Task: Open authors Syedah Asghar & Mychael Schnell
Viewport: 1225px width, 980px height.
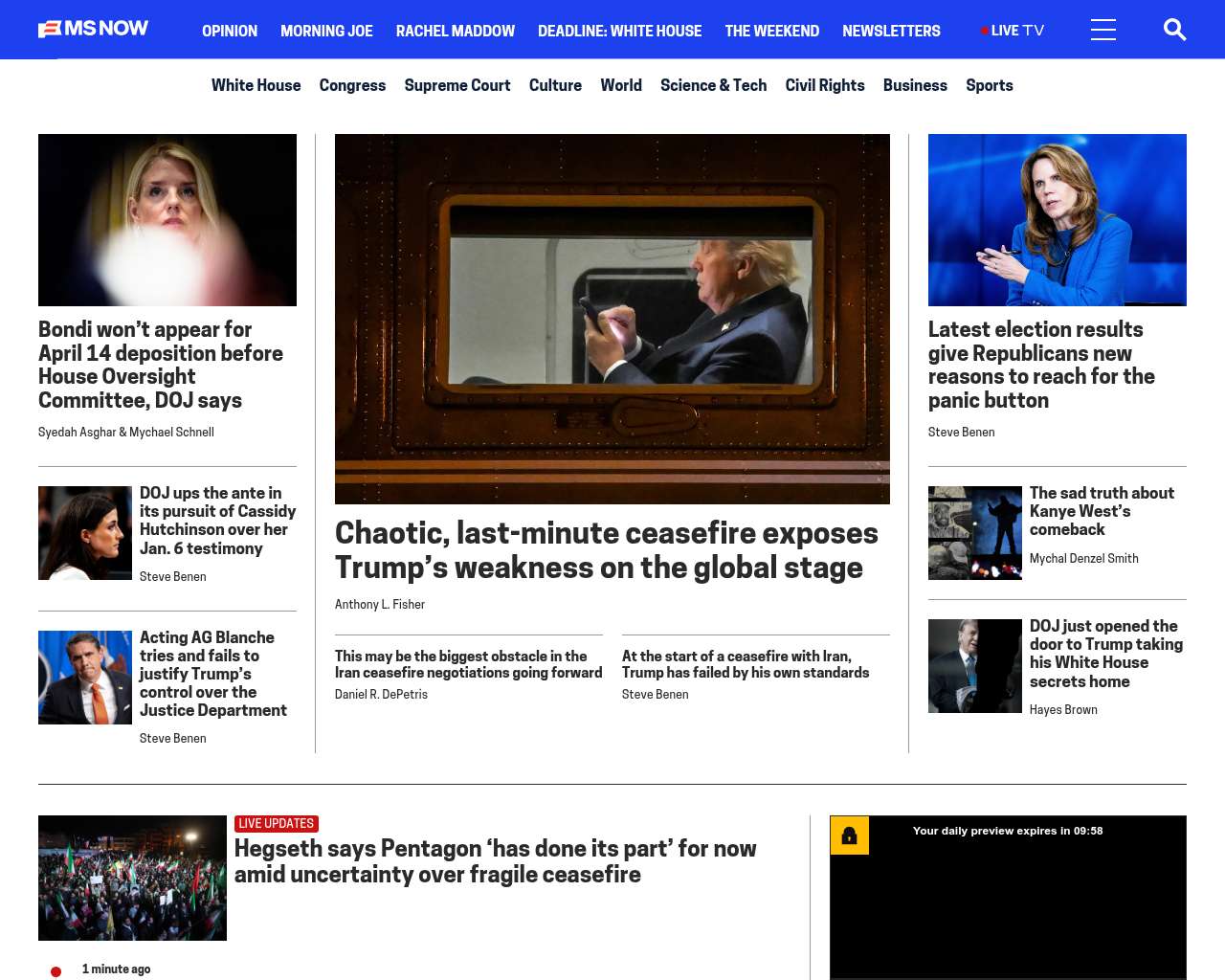Action: coord(126,433)
